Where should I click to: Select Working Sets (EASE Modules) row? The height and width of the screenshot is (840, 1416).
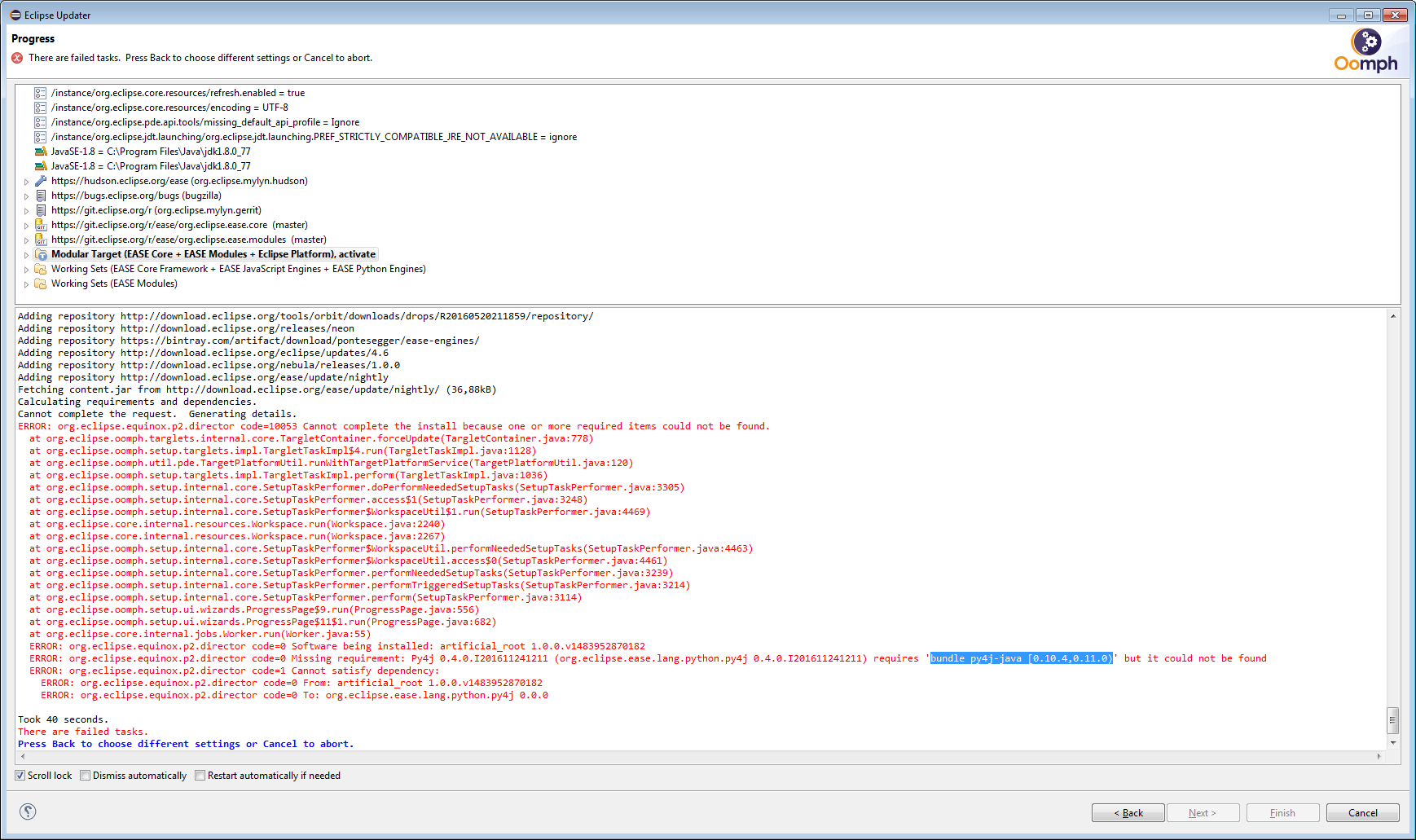pyautogui.click(x=114, y=284)
